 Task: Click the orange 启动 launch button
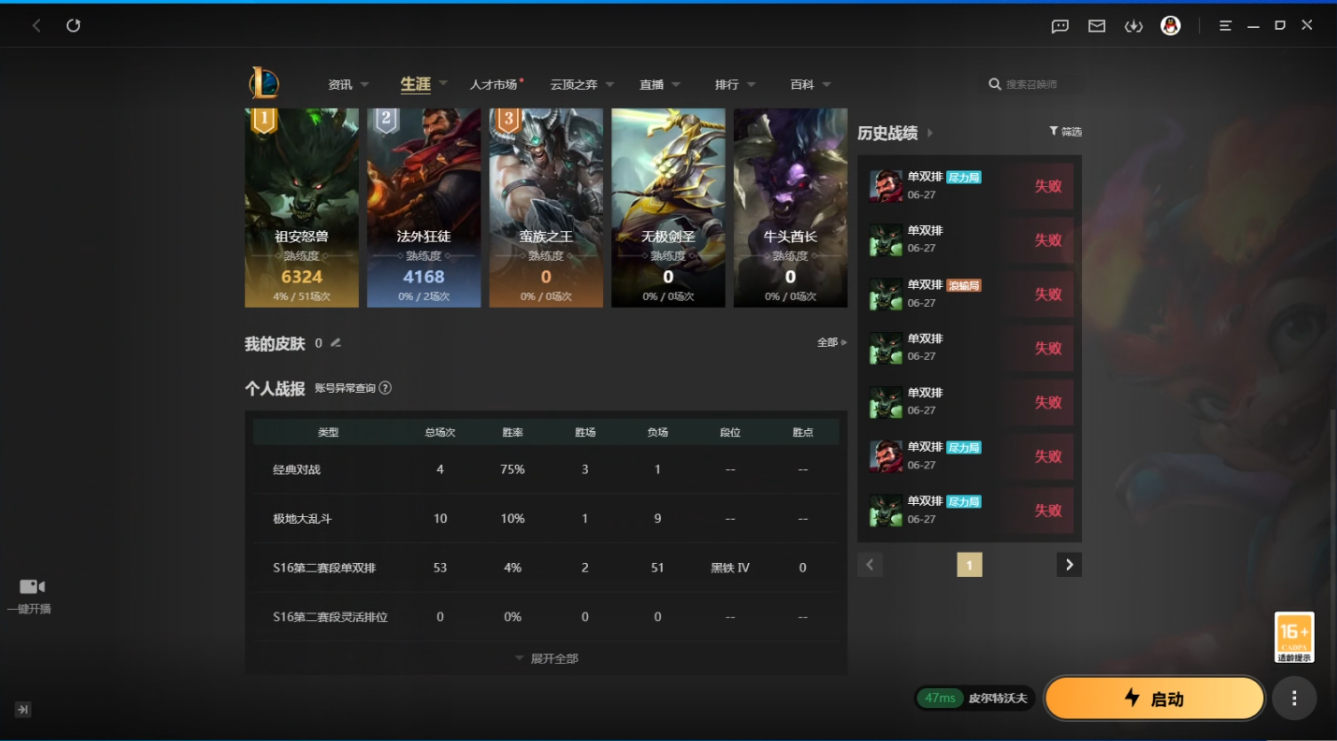[1155, 698]
